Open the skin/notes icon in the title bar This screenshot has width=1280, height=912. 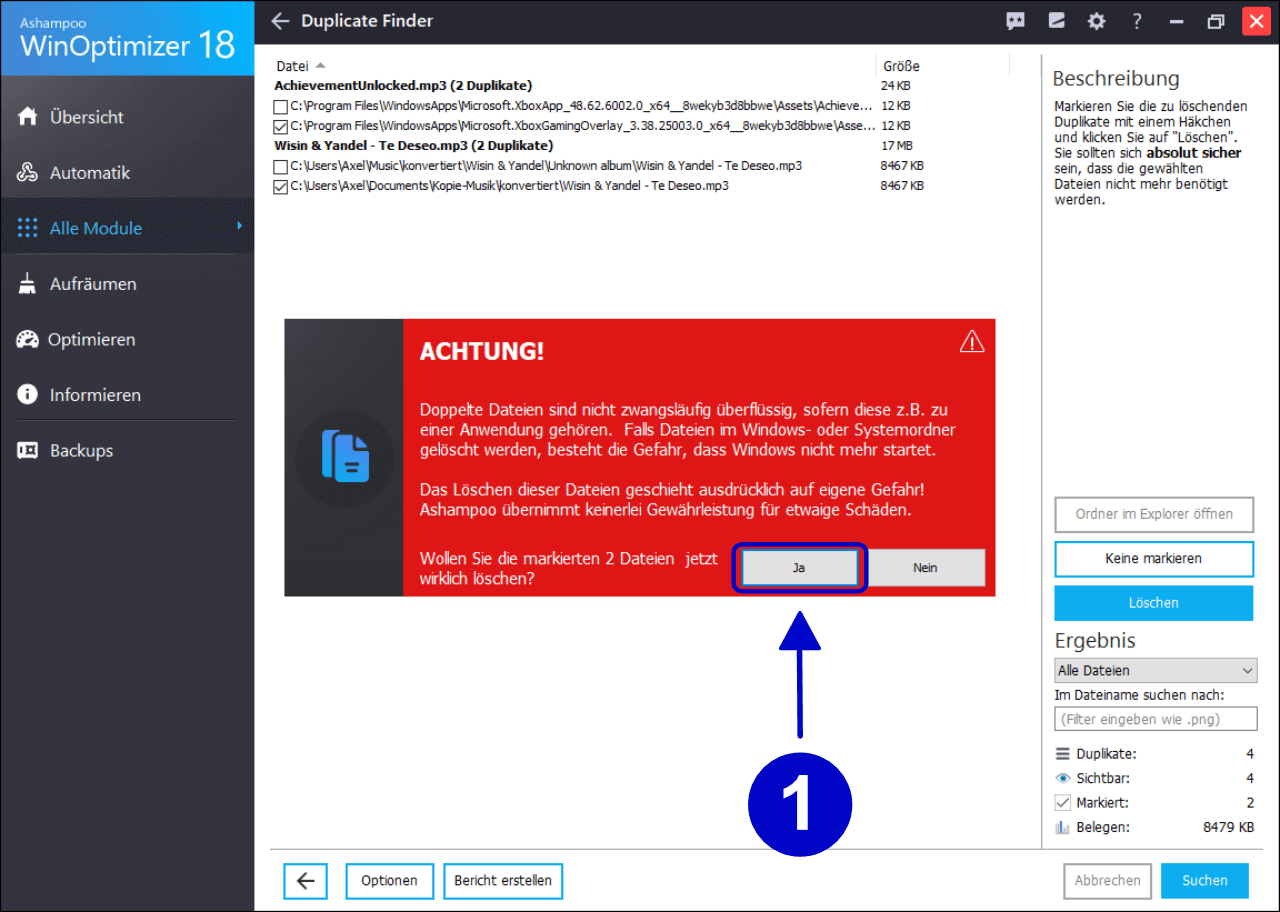click(x=1056, y=21)
